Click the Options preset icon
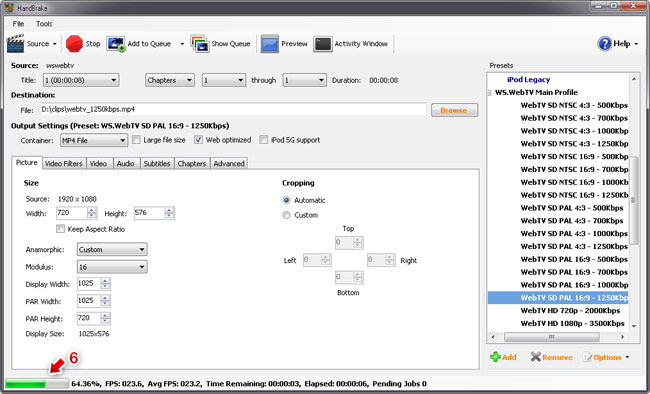 588,357
